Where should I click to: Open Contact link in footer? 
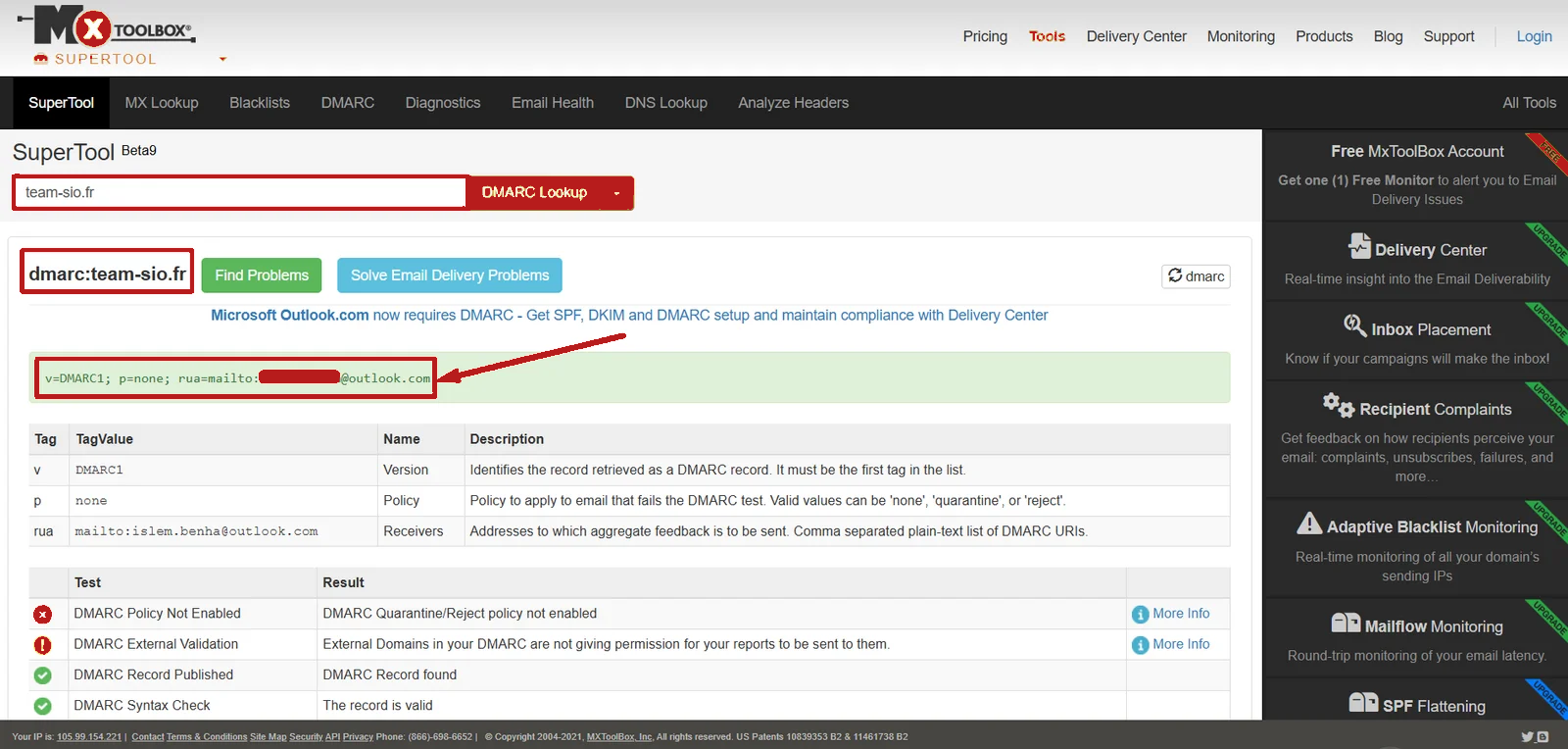148,737
